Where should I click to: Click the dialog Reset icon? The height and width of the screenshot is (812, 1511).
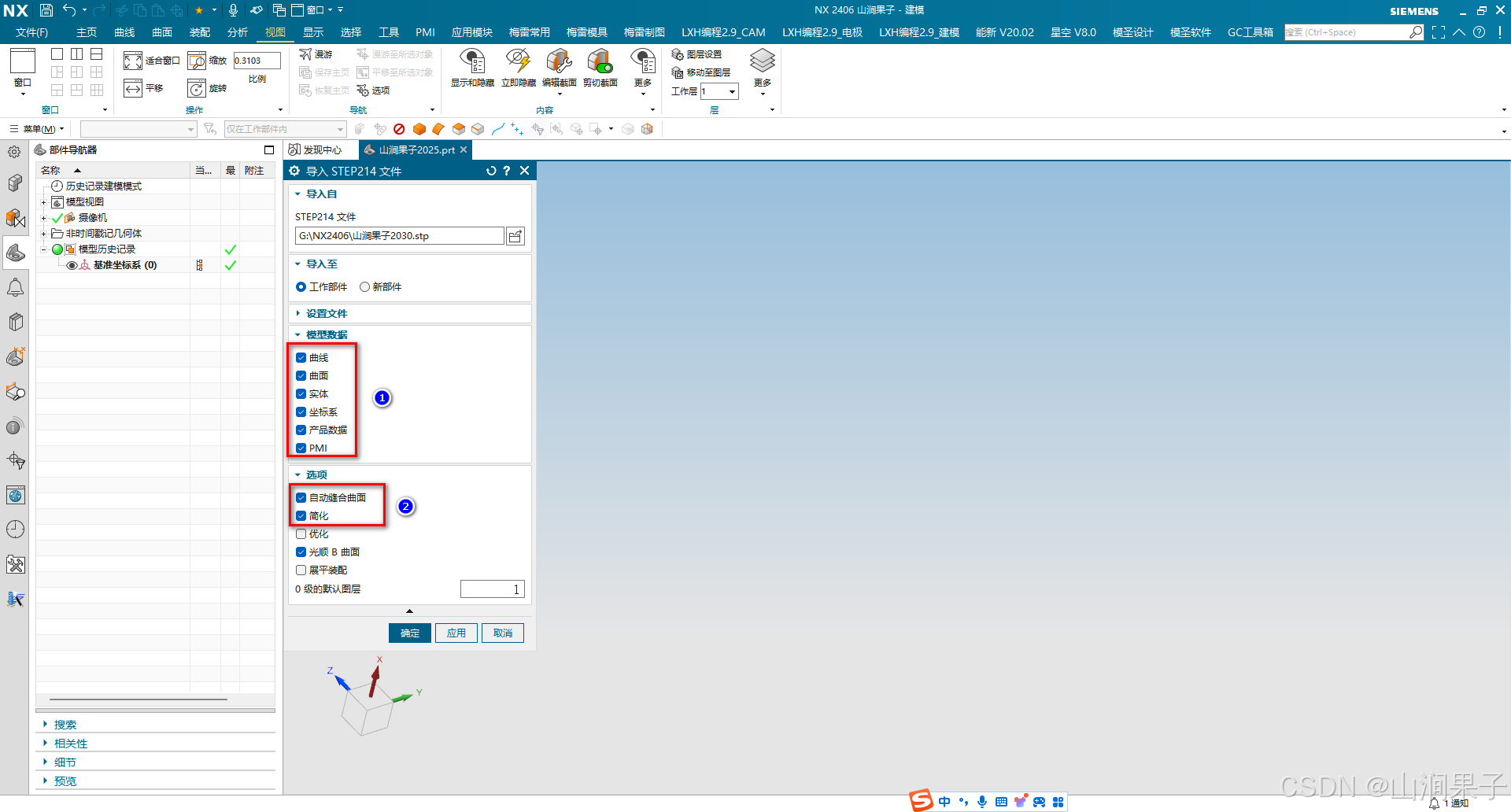(x=491, y=171)
